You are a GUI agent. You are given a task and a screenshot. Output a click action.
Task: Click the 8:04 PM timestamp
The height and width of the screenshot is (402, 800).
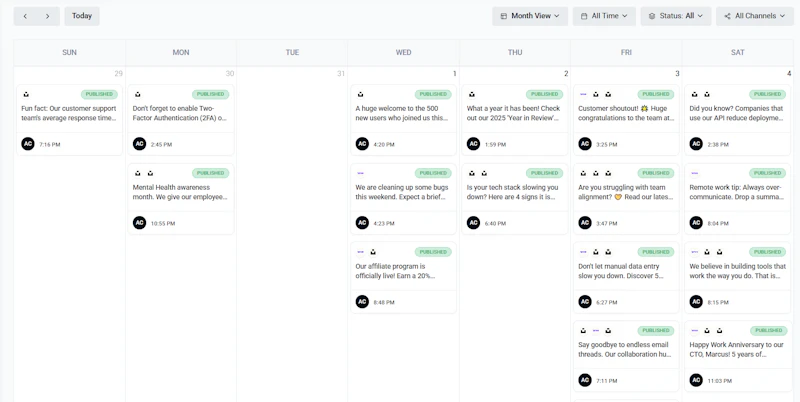click(718, 223)
